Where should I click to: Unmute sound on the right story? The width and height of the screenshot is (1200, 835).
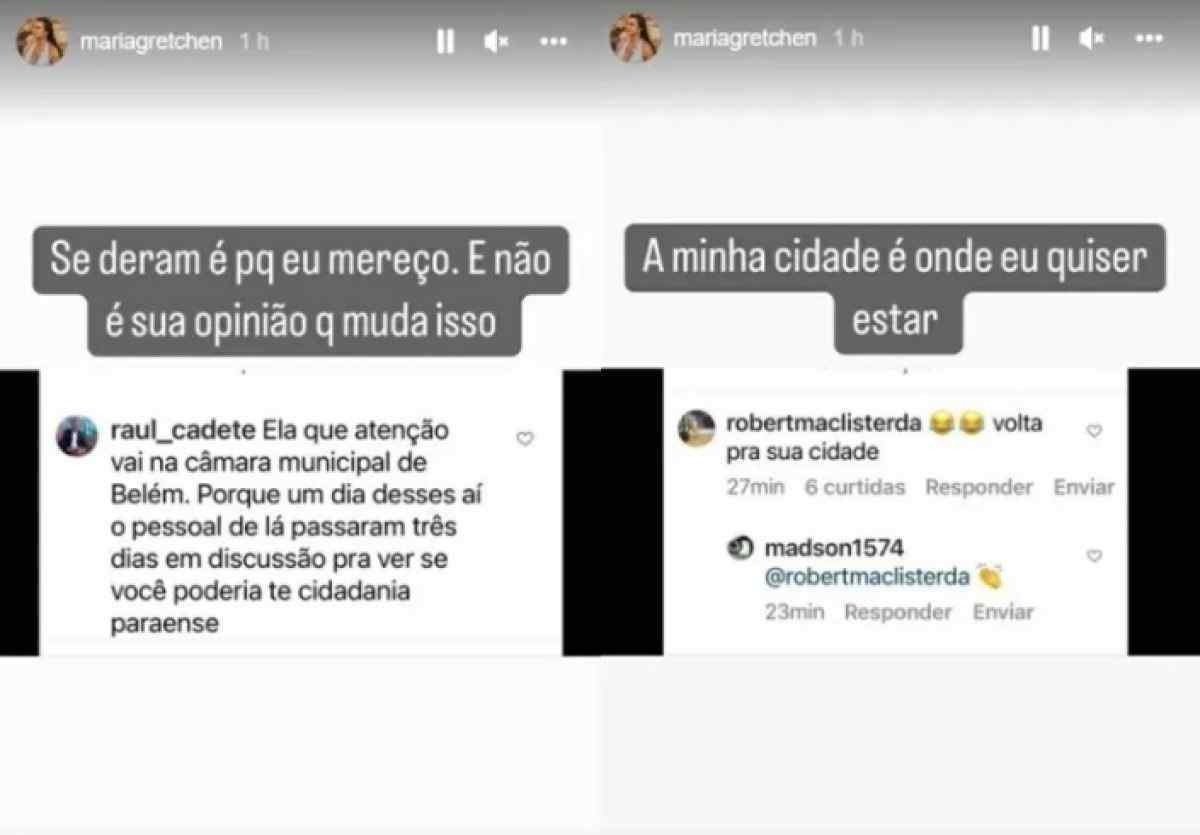(x=1091, y=39)
